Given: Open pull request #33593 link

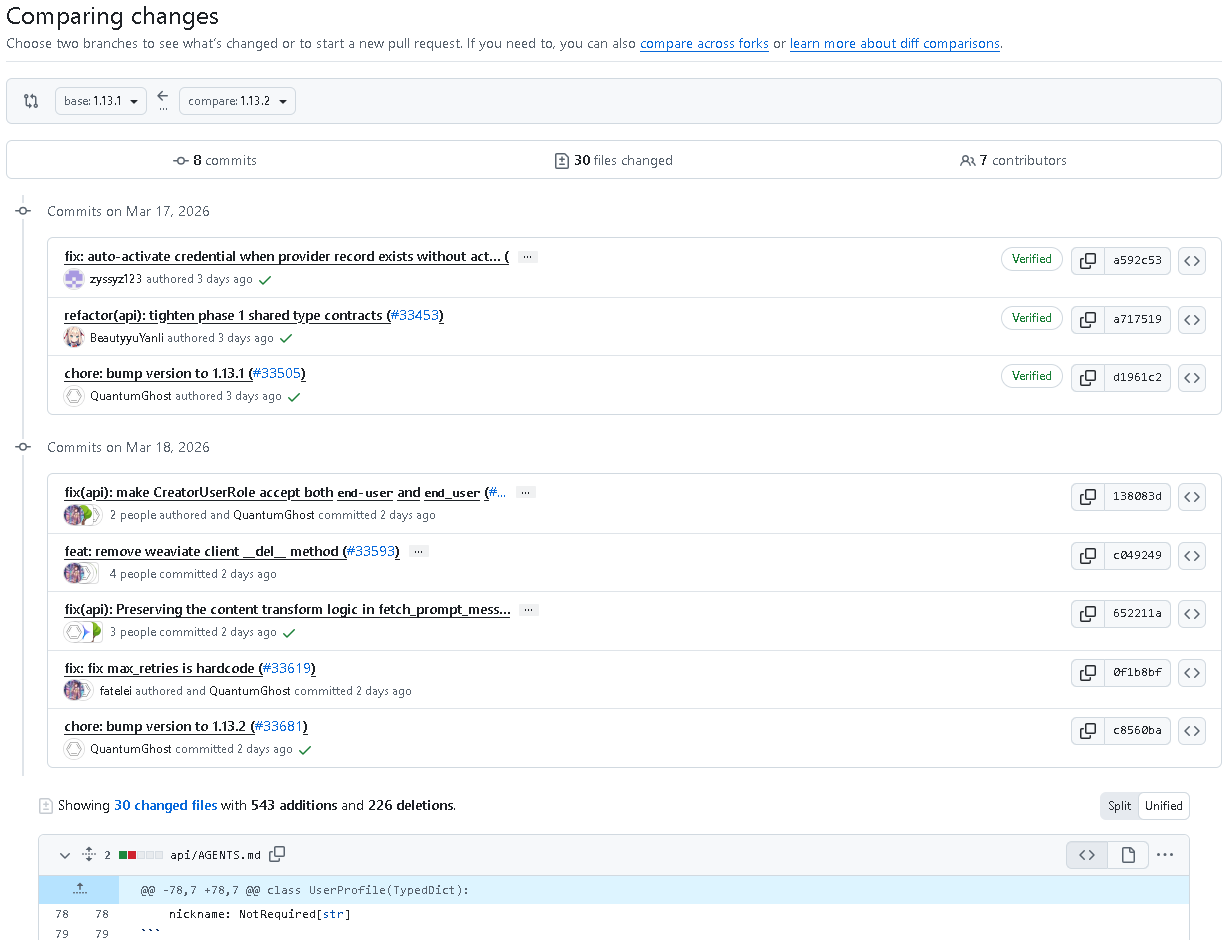Looking at the screenshot, I should [x=371, y=551].
